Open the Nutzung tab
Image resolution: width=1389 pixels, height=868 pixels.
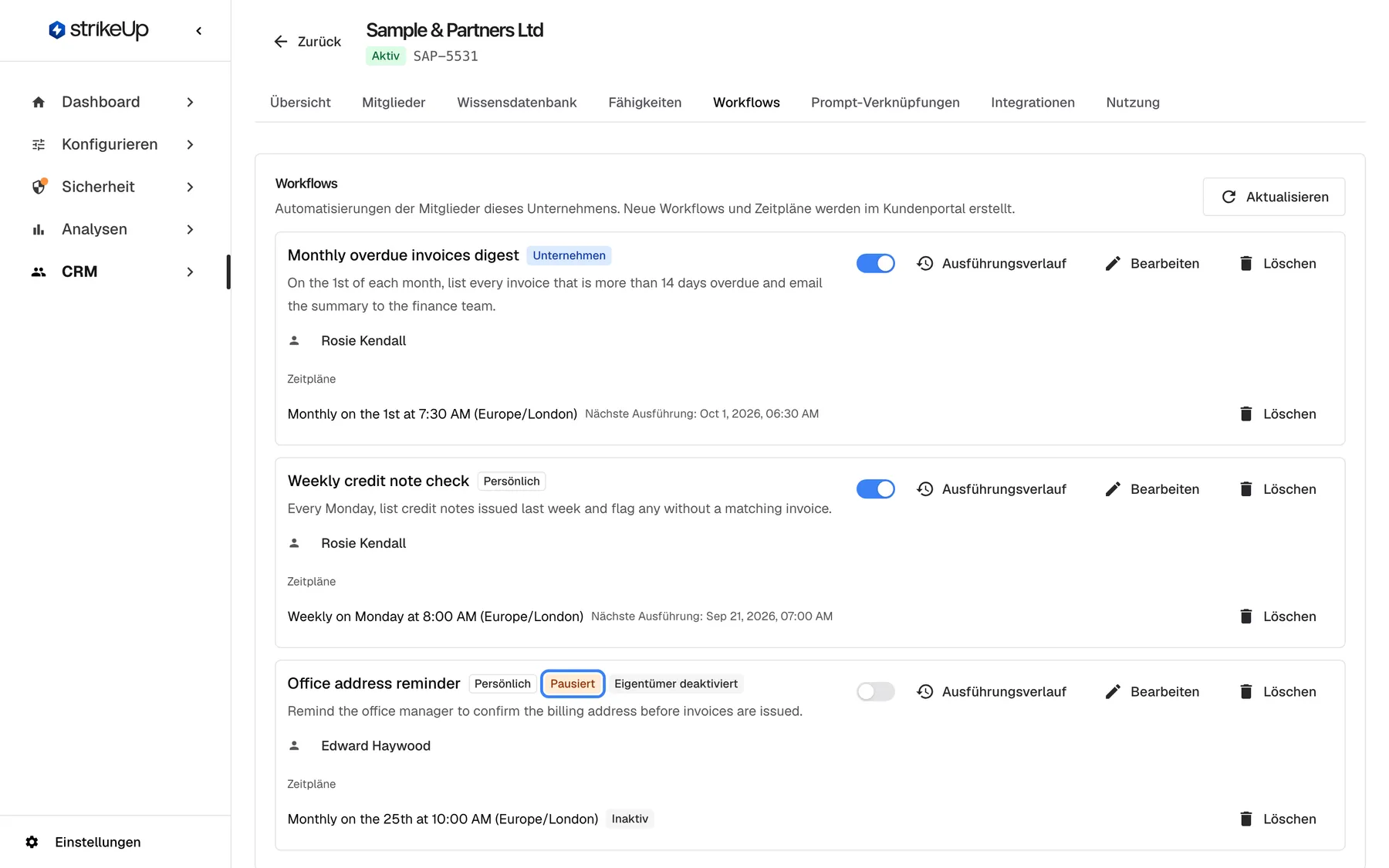click(1133, 103)
